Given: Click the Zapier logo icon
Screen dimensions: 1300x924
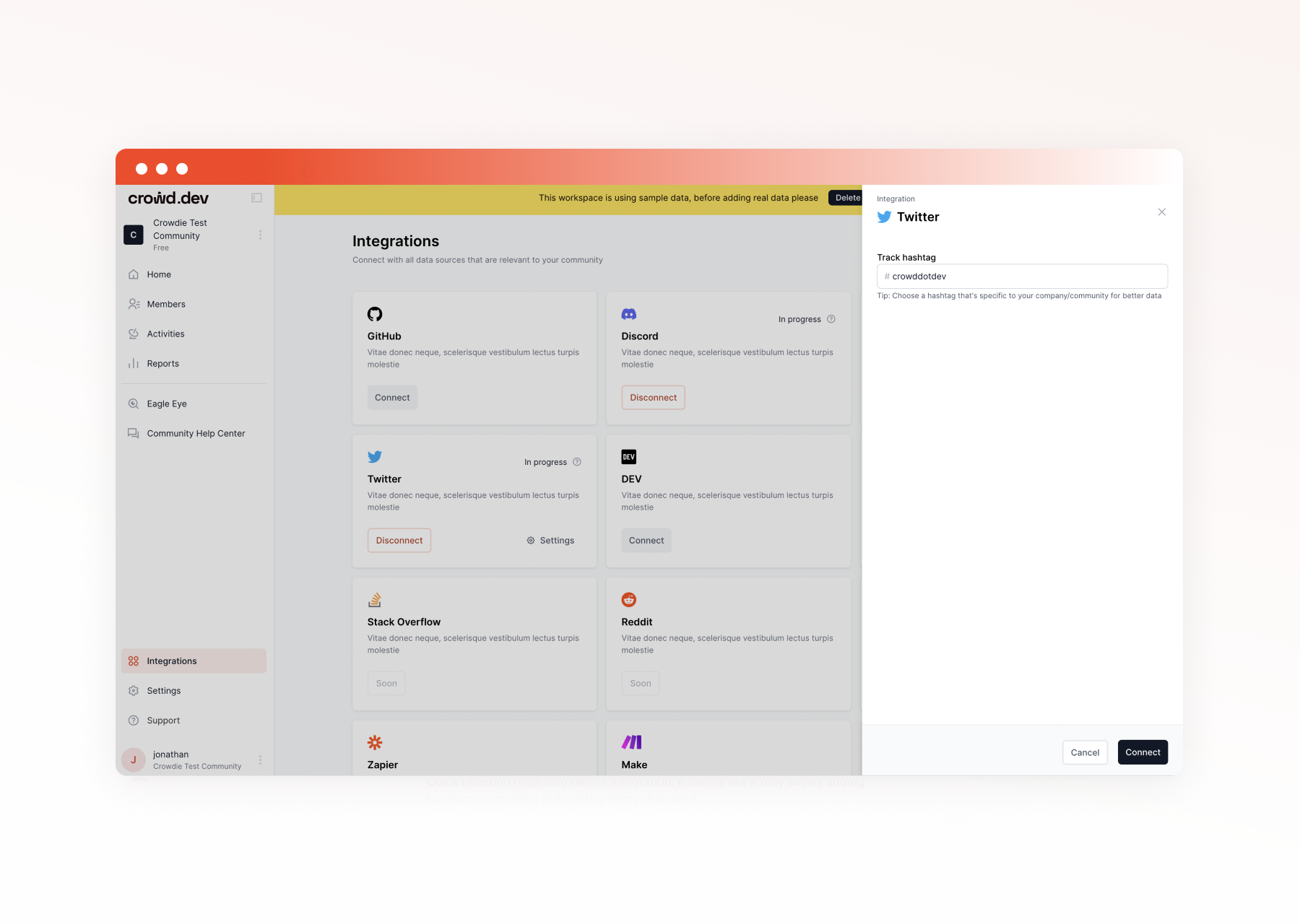Looking at the screenshot, I should click(x=375, y=743).
